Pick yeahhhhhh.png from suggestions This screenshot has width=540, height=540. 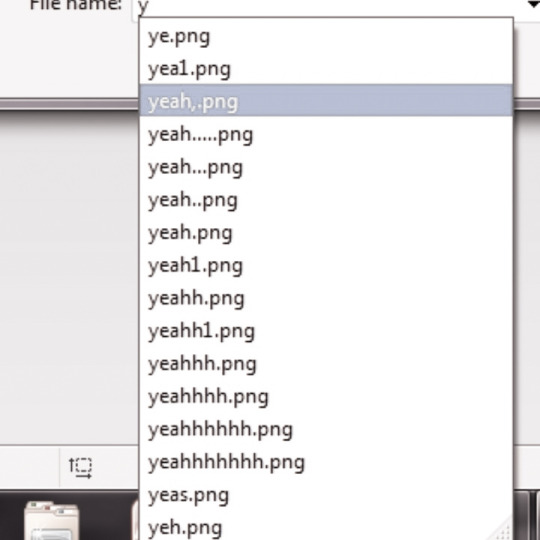pyautogui.click(x=326, y=428)
